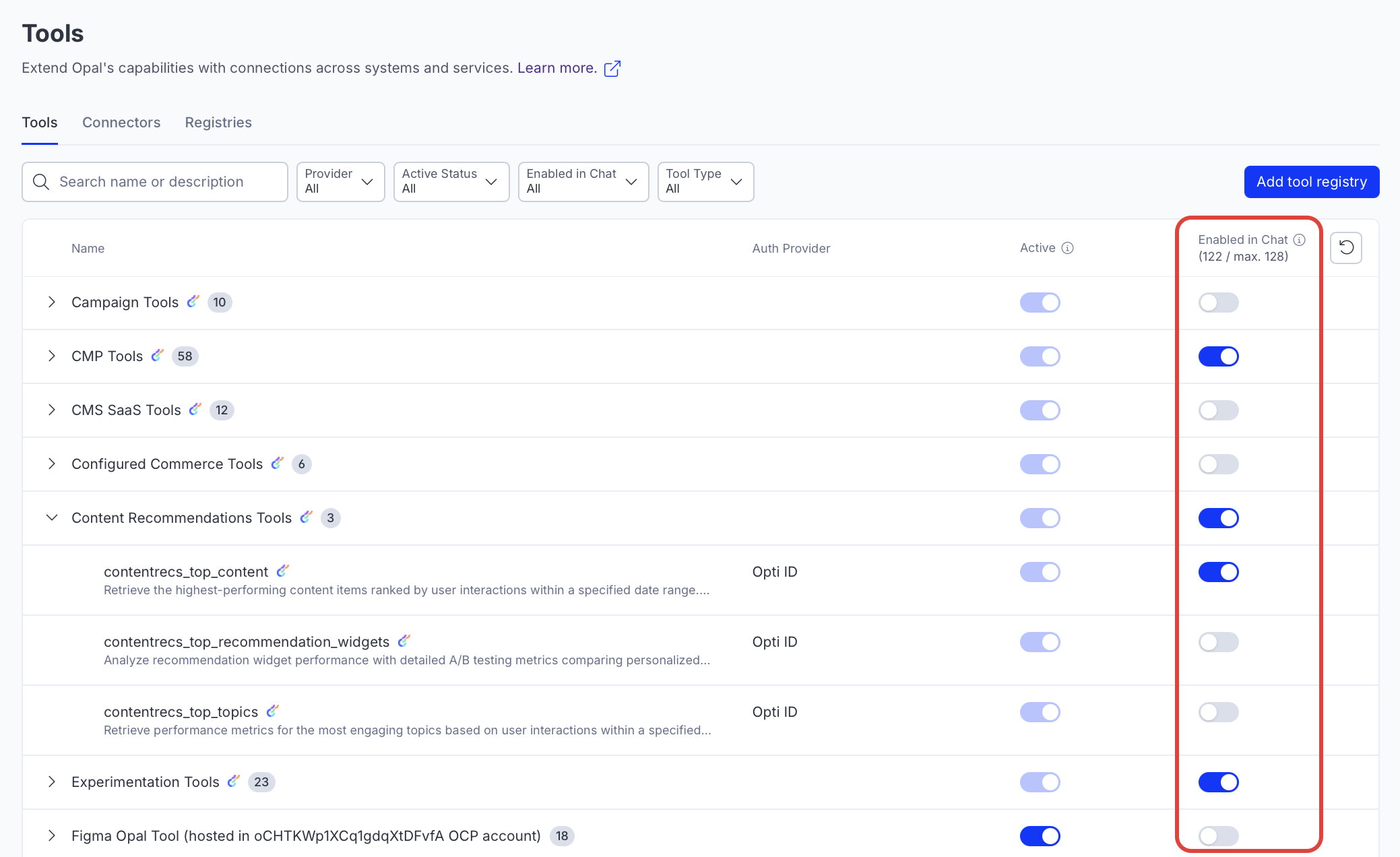
Task: Click the reset refresh icon button
Action: tap(1346, 248)
